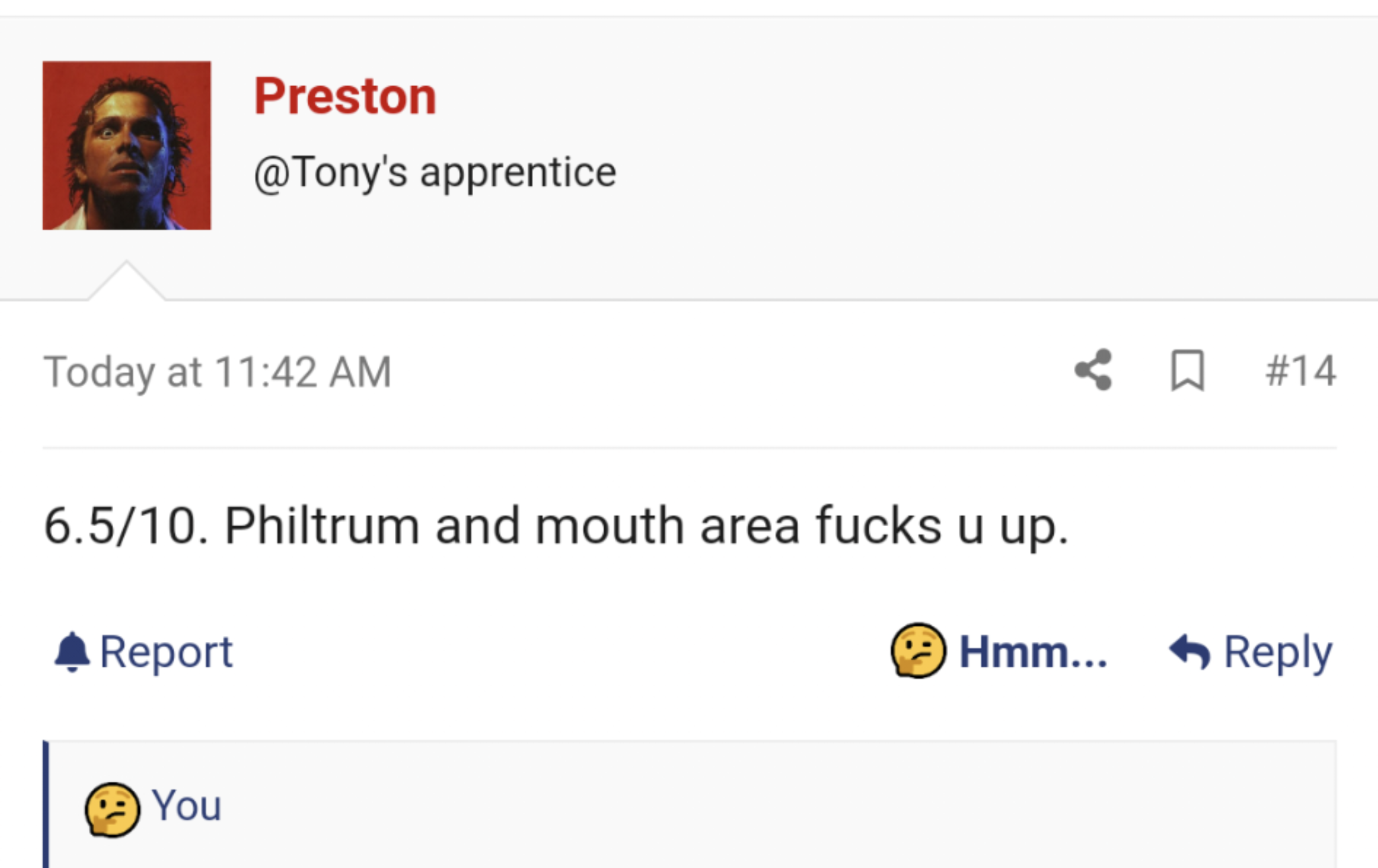Click the Today at 11:42 AM timestamp
This screenshot has width=1378, height=868.
pos(217,372)
